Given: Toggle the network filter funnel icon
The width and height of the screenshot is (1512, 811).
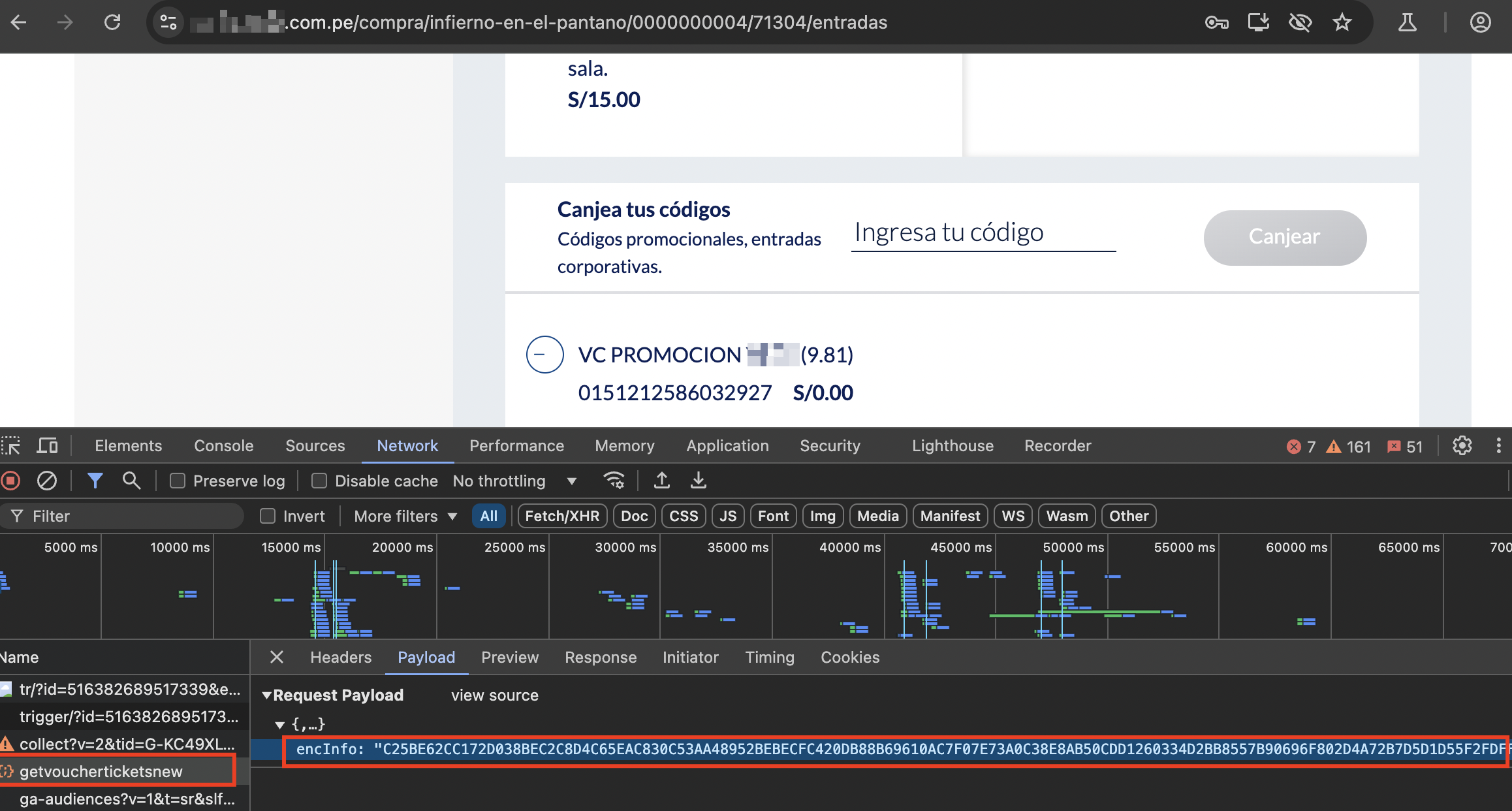Looking at the screenshot, I should pyautogui.click(x=95, y=481).
